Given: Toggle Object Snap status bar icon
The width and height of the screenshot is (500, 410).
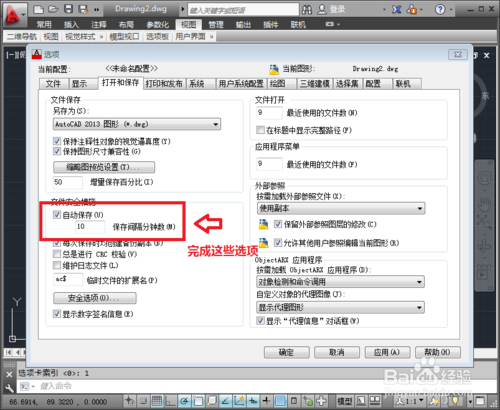Looking at the screenshot, I should pos(198,400).
